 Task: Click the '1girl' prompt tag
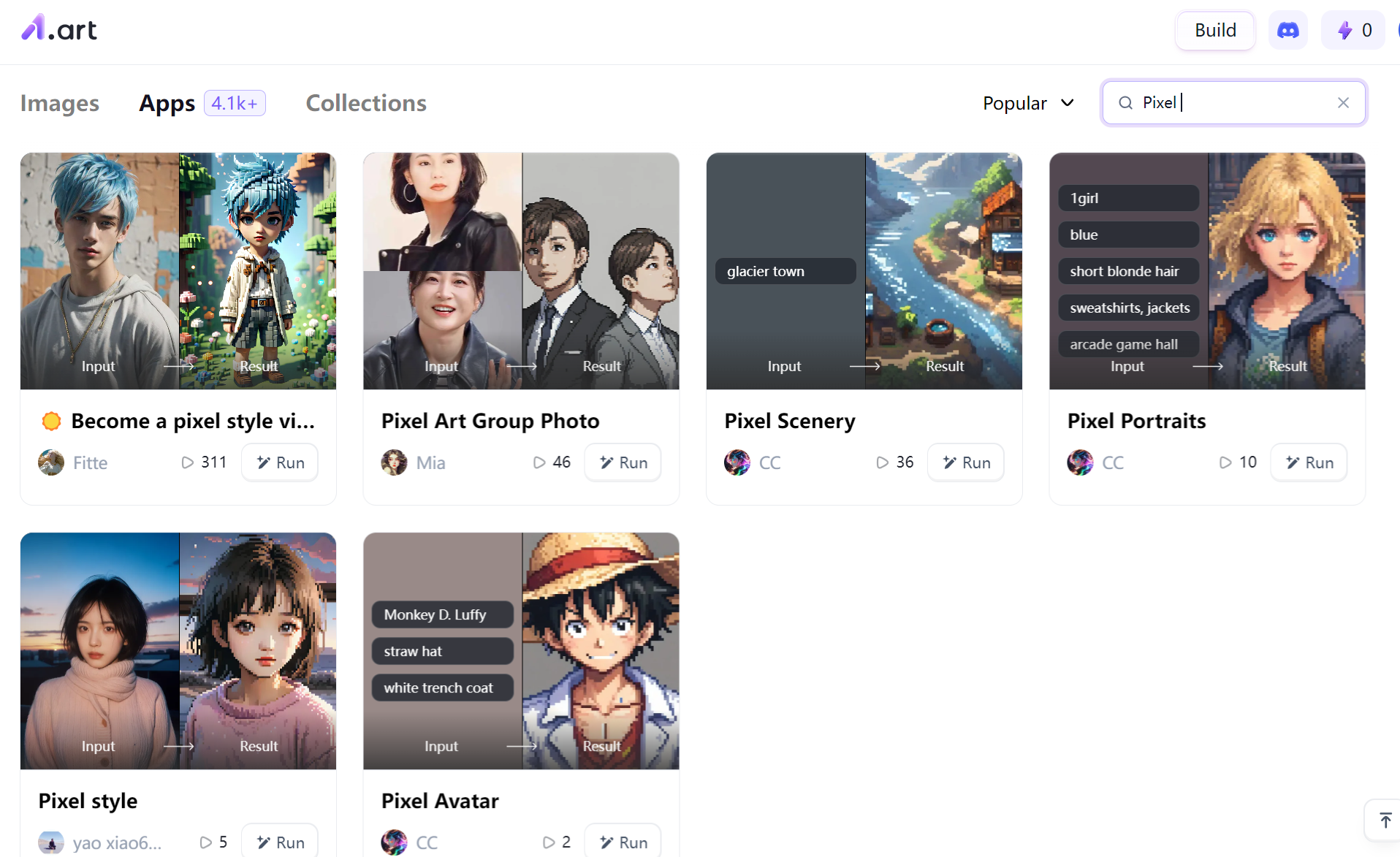[x=1128, y=198]
